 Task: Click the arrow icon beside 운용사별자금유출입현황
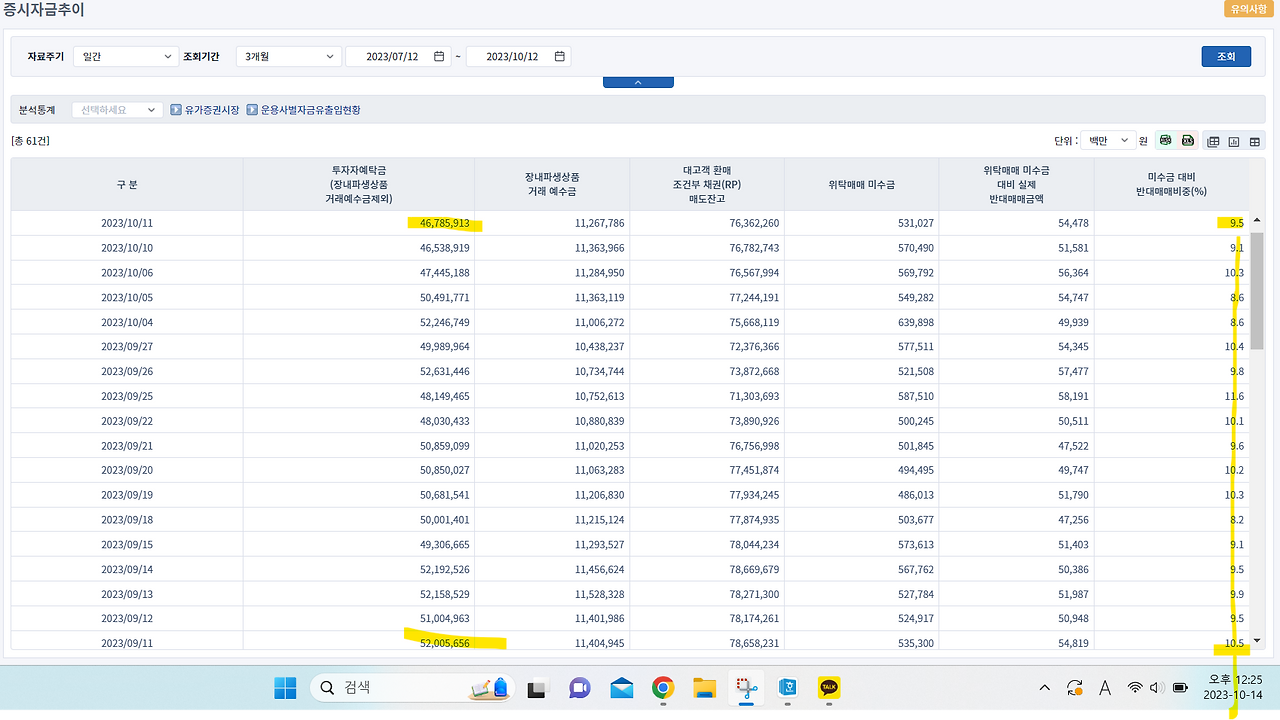click(252, 110)
